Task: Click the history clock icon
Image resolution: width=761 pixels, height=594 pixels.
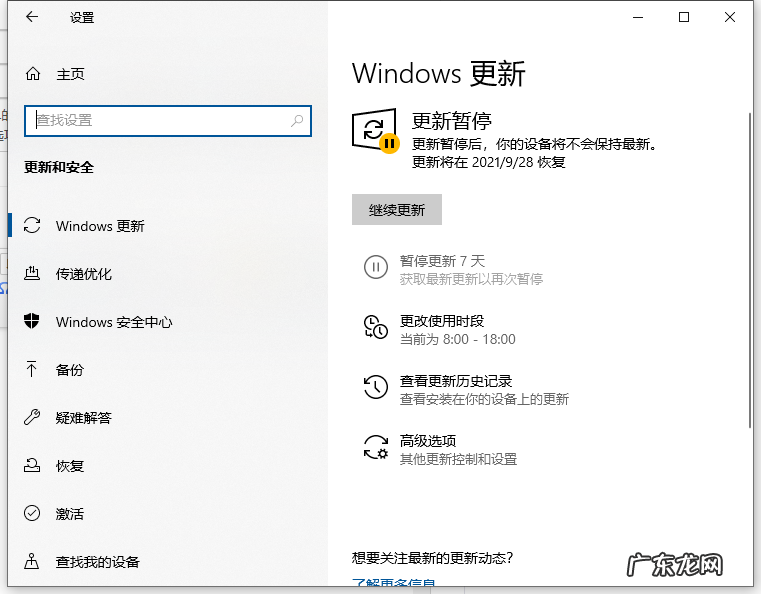Action: coord(376,387)
